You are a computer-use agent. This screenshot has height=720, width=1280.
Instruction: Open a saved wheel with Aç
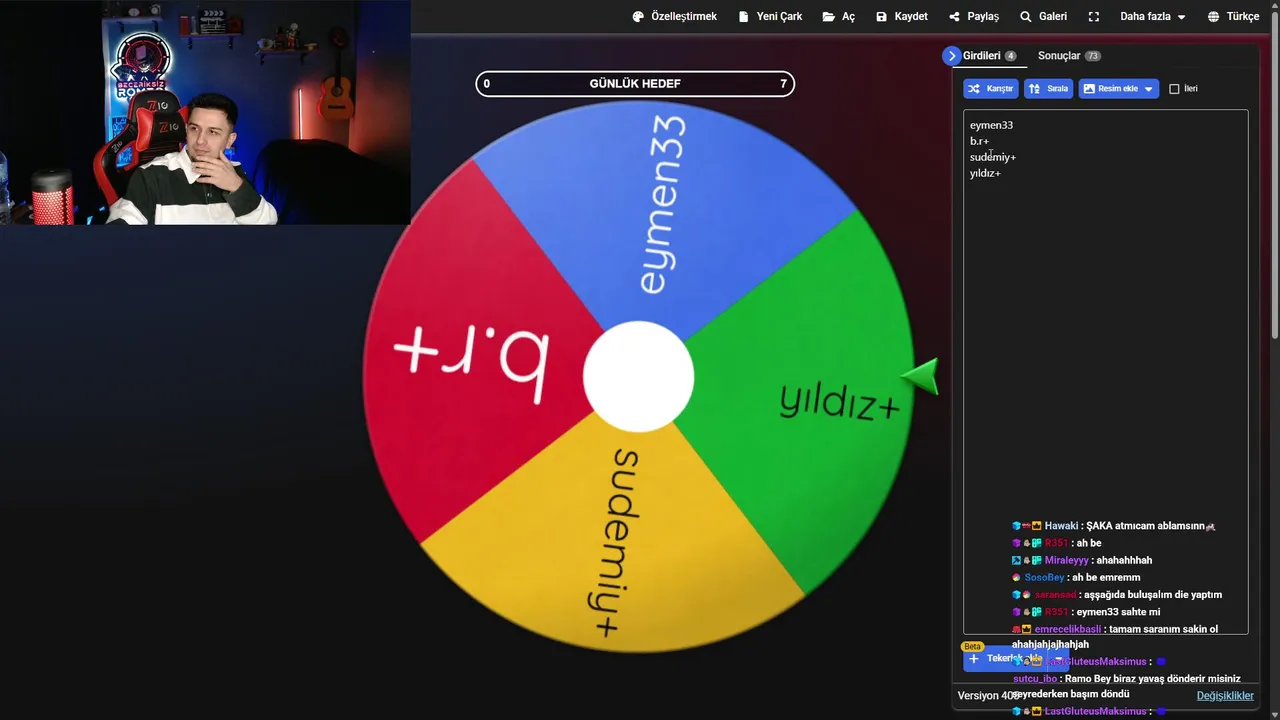tap(838, 17)
